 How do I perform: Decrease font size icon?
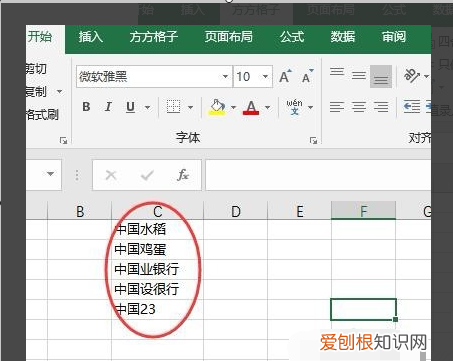click(307, 76)
